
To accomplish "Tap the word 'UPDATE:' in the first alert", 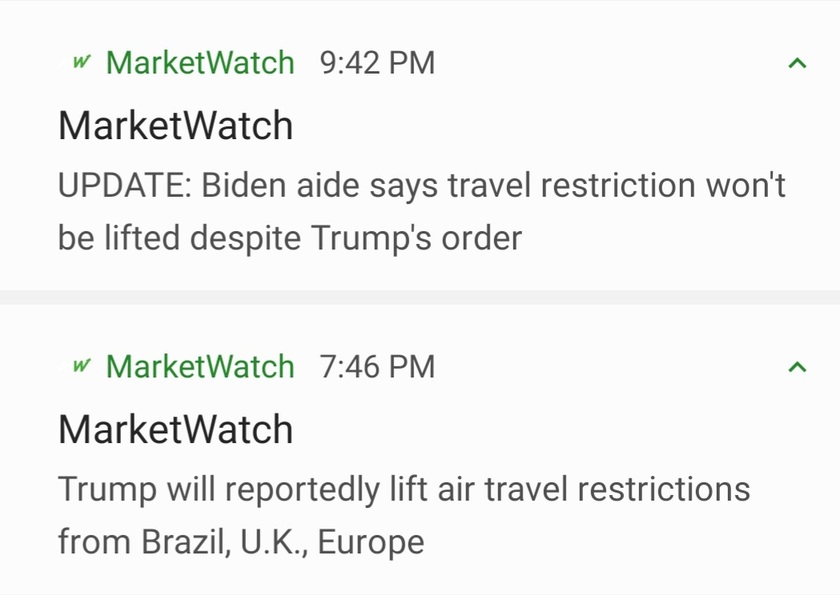I will pos(125,185).
